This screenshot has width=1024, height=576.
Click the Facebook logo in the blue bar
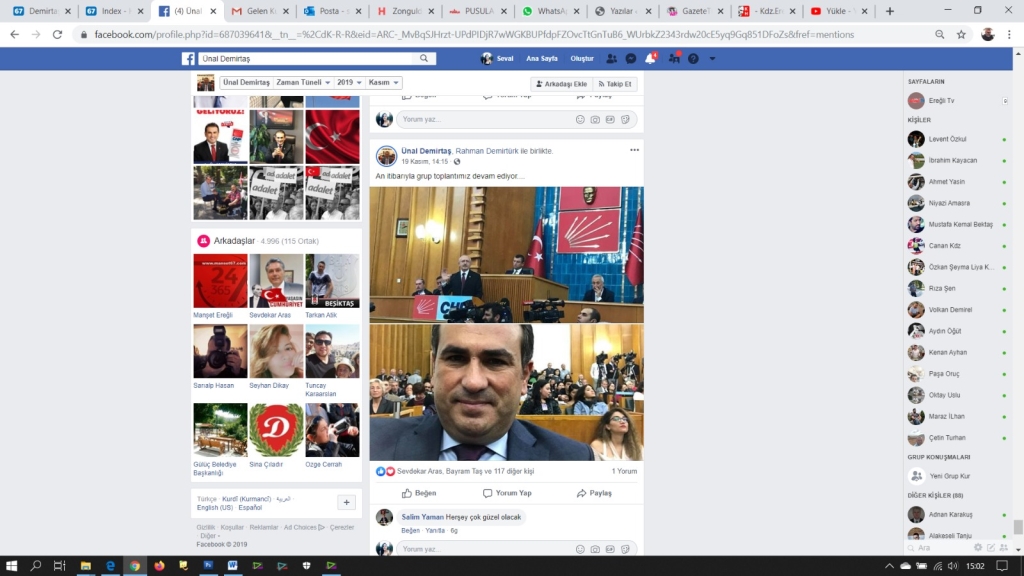[188, 59]
